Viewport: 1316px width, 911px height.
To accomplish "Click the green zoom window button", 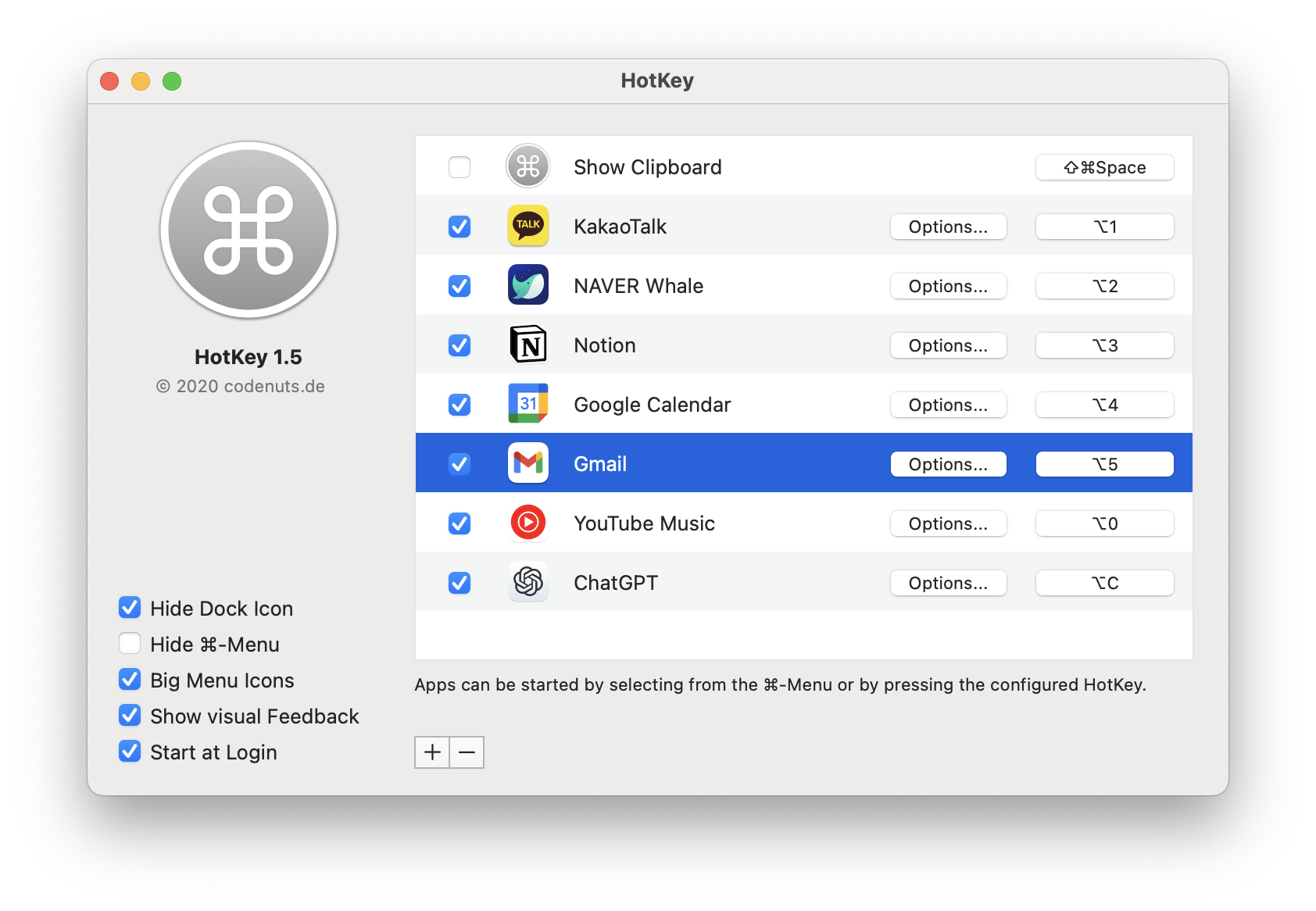I will 172,81.
